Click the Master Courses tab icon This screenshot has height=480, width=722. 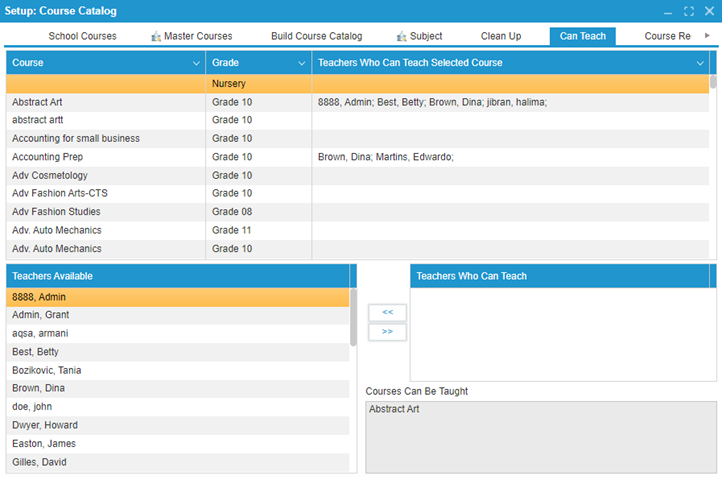(156, 36)
